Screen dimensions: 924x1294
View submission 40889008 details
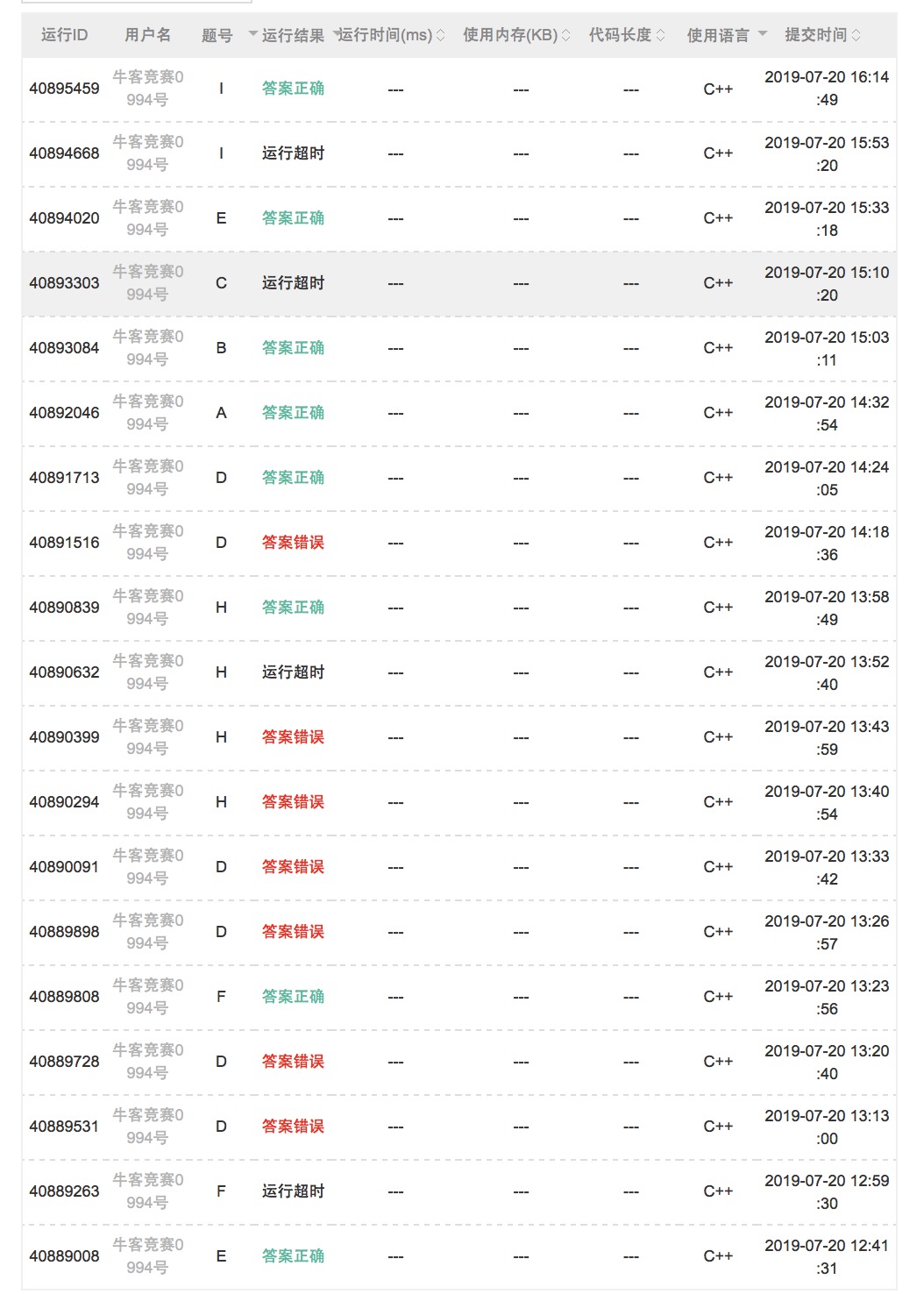click(64, 1256)
